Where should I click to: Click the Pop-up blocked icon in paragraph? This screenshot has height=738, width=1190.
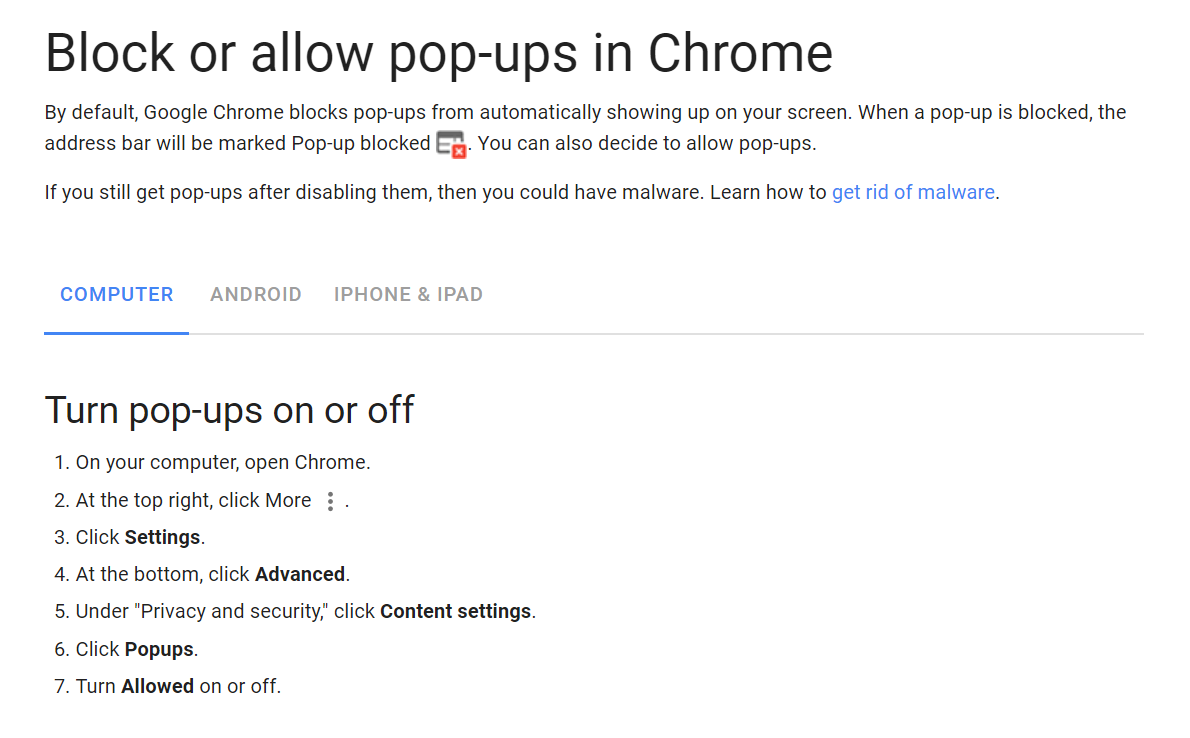pos(452,144)
